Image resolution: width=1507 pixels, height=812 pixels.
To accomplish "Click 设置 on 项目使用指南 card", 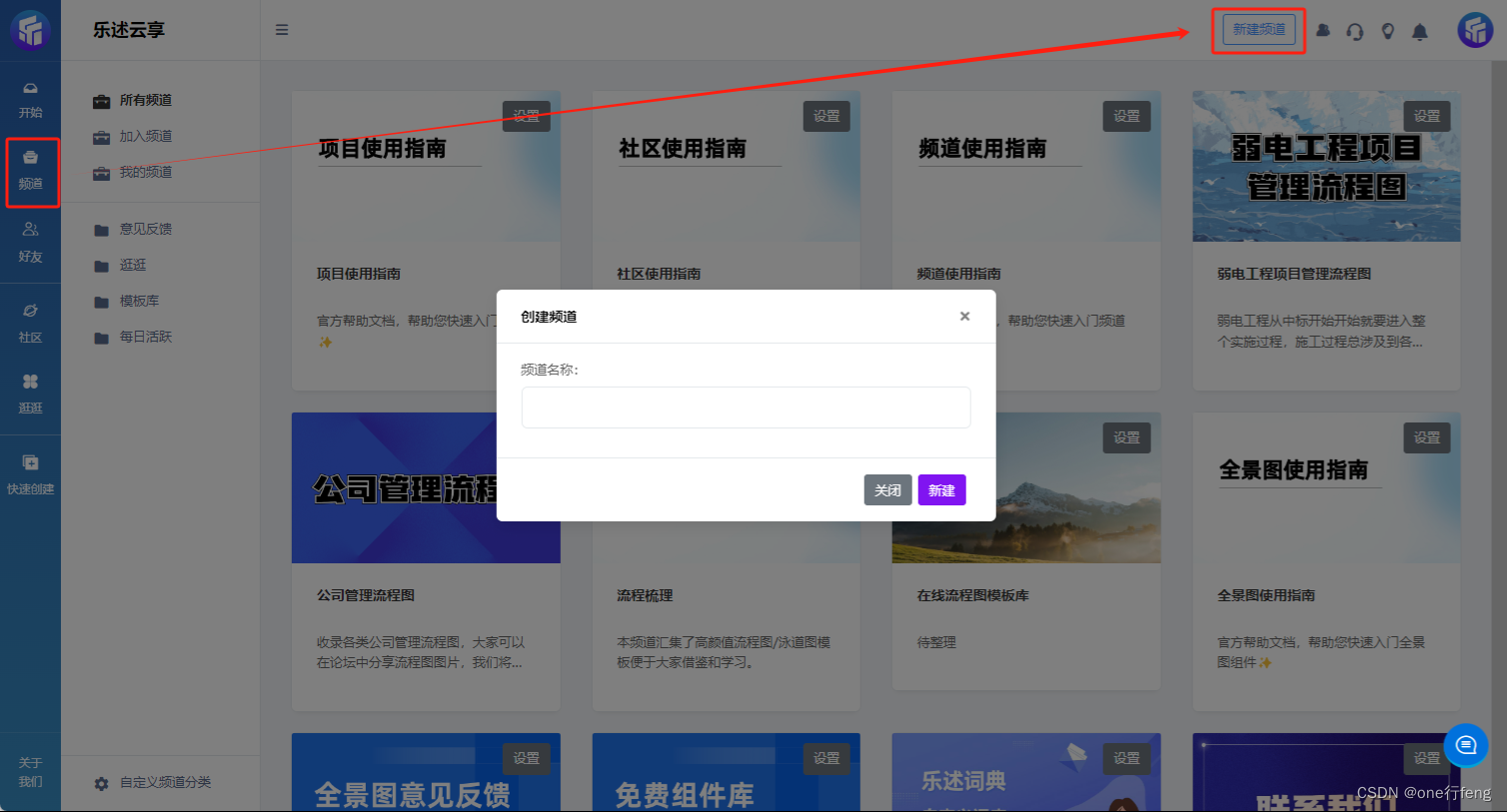I will [527, 116].
